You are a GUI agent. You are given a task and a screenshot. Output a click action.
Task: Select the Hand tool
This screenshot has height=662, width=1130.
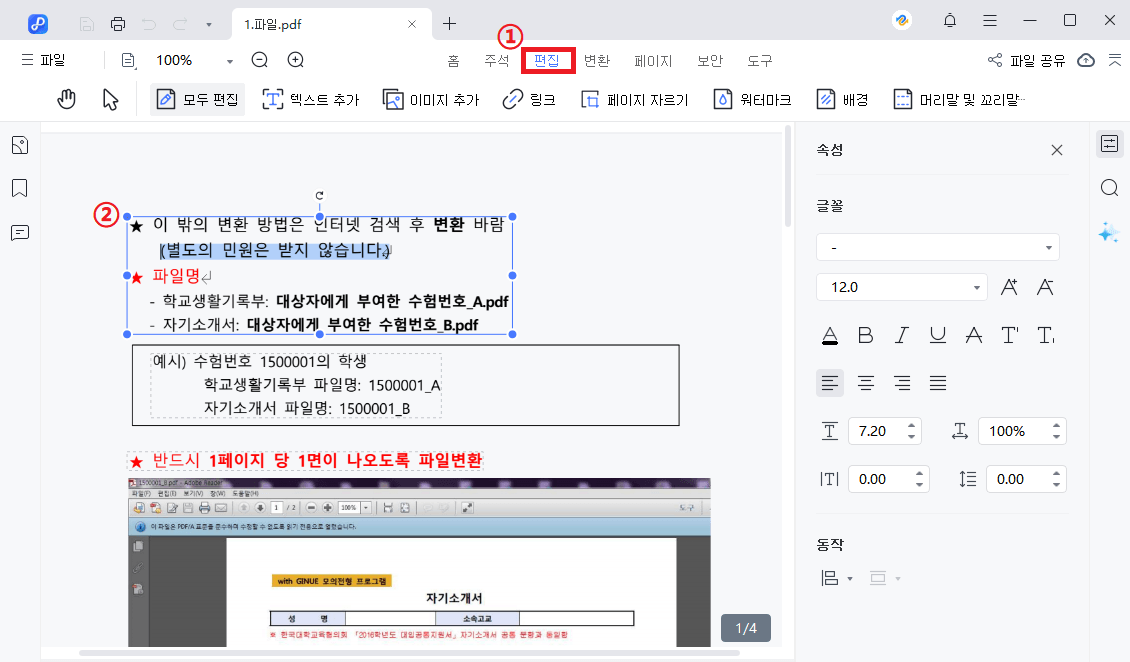point(66,99)
